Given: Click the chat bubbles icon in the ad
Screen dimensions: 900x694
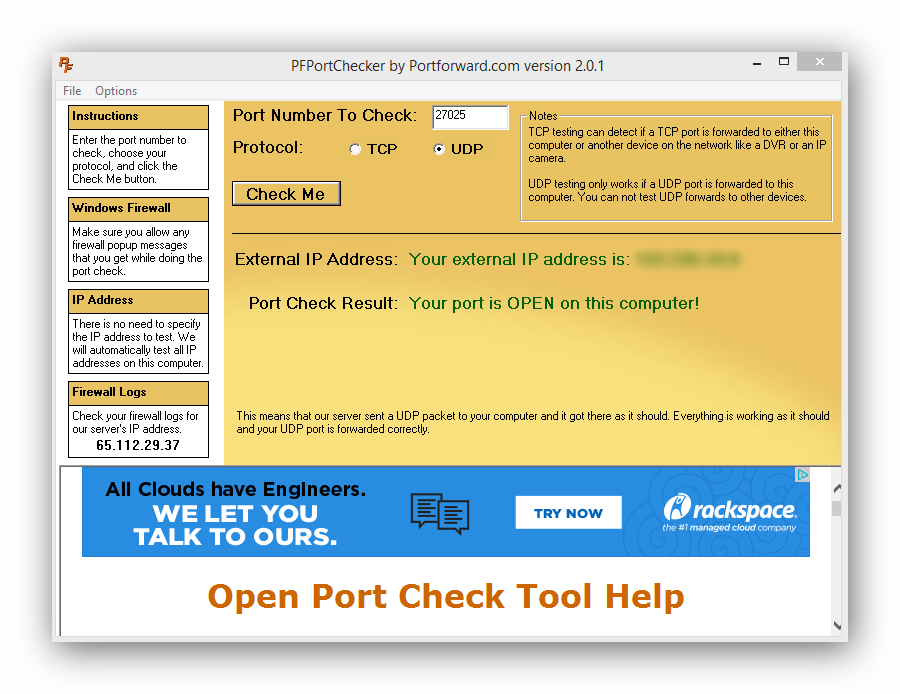Looking at the screenshot, I should (x=440, y=513).
